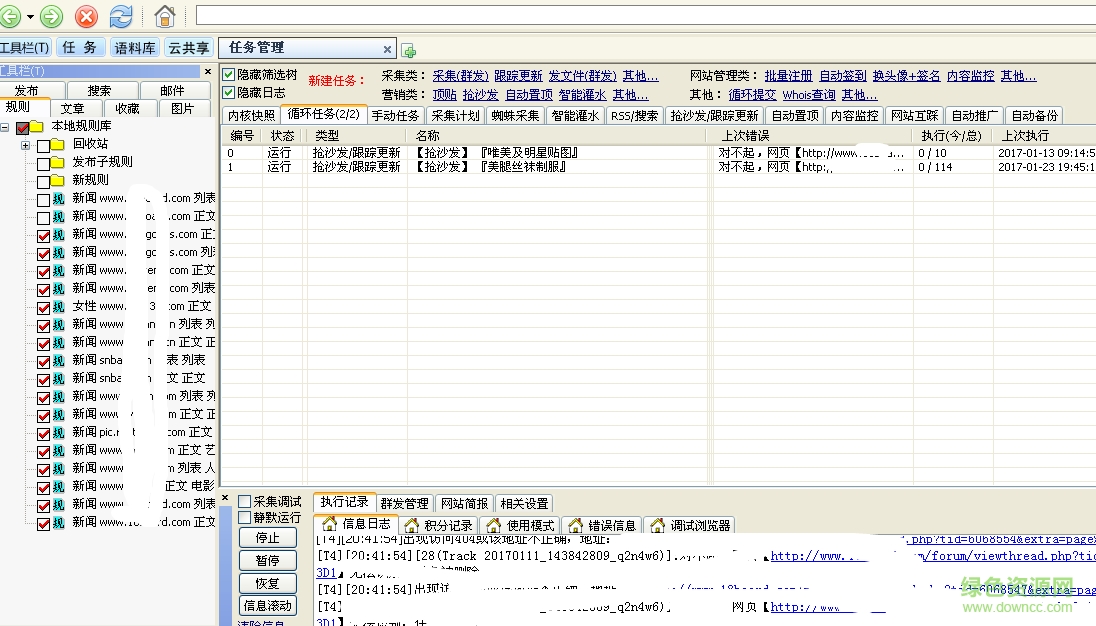
Task: Add new tab with green plus icon
Action: pyautogui.click(x=409, y=51)
